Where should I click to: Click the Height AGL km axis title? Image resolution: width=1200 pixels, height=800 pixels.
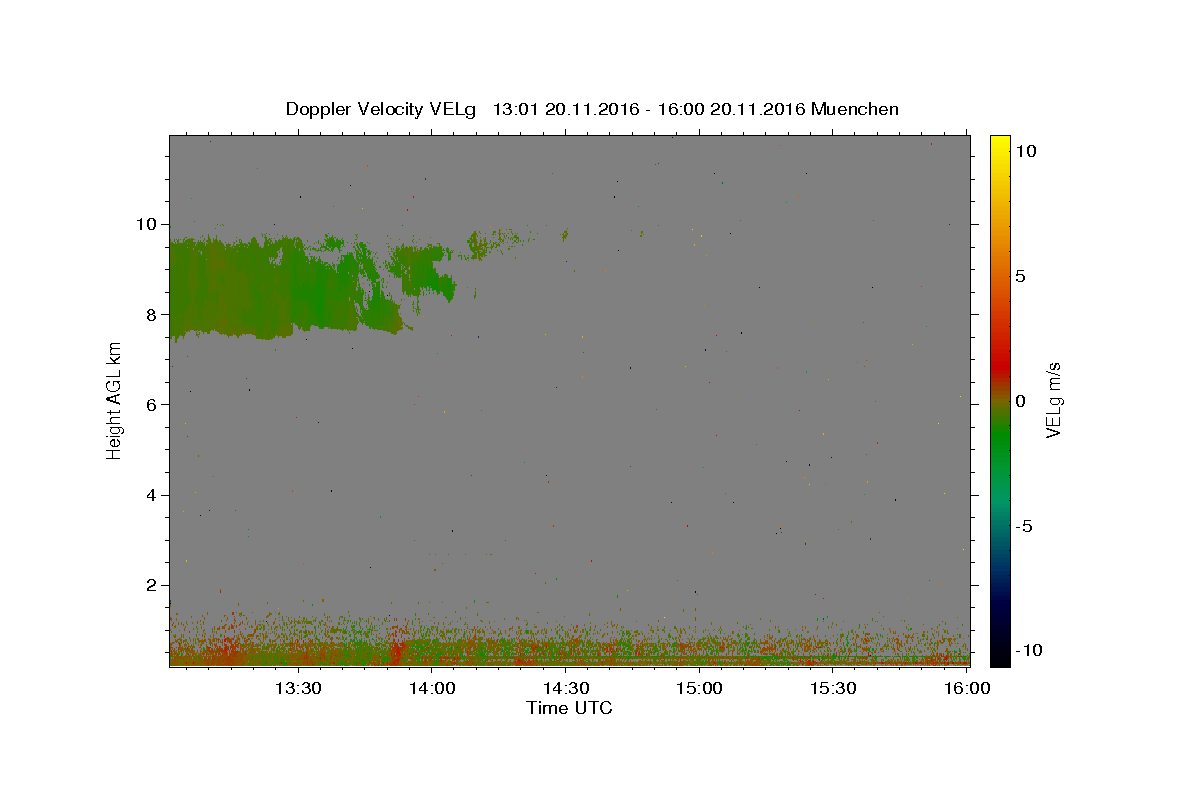pos(115,400)
